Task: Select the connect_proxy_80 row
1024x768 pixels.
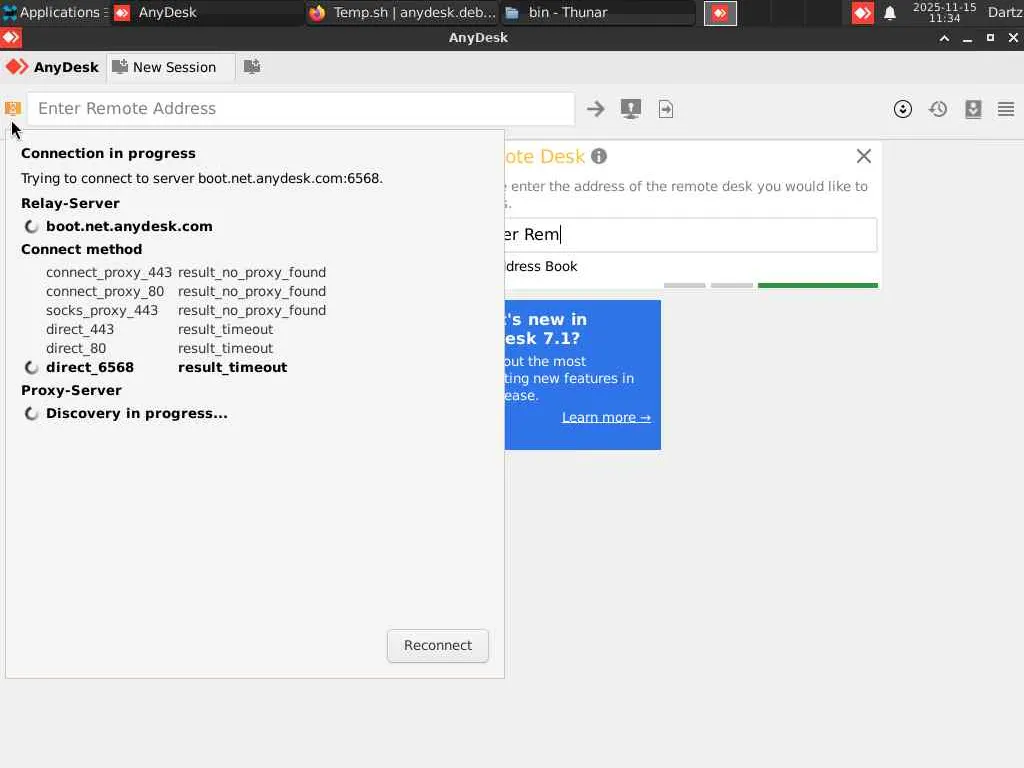Action: (x=186, y=291)
